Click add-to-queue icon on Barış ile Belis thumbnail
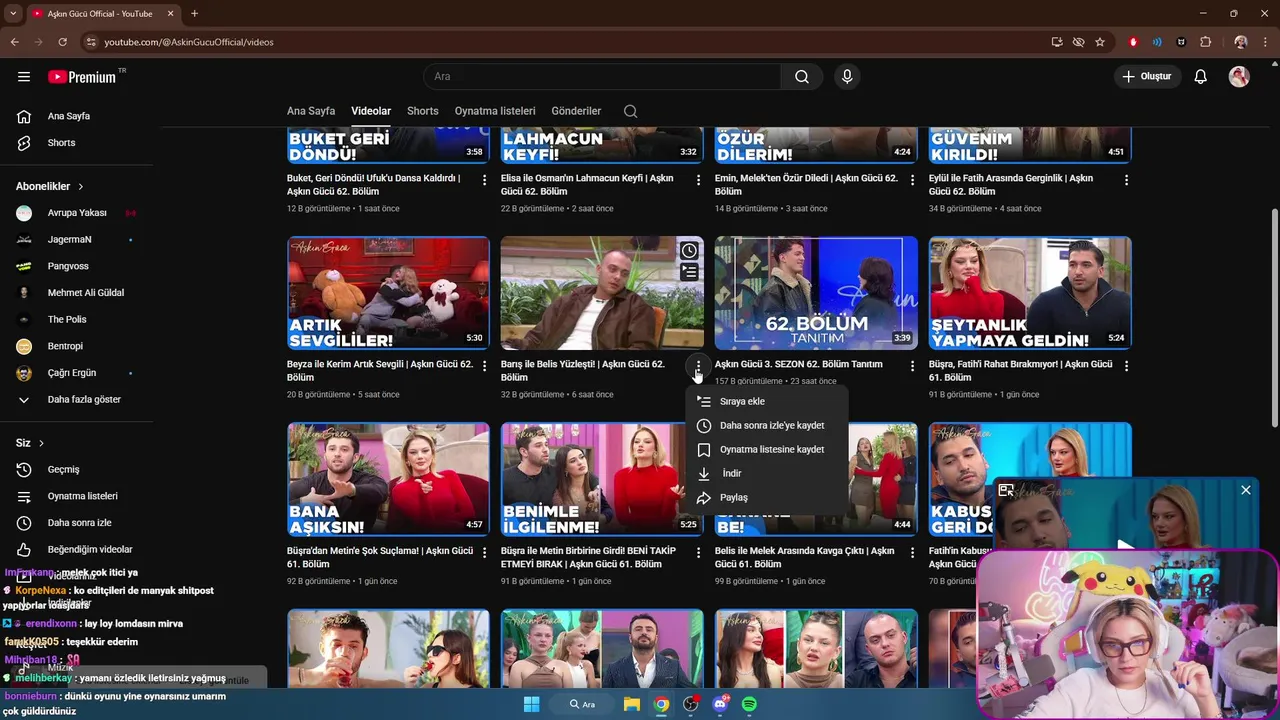This screenshot has width=1280, height=720. [x=689, y=271]
